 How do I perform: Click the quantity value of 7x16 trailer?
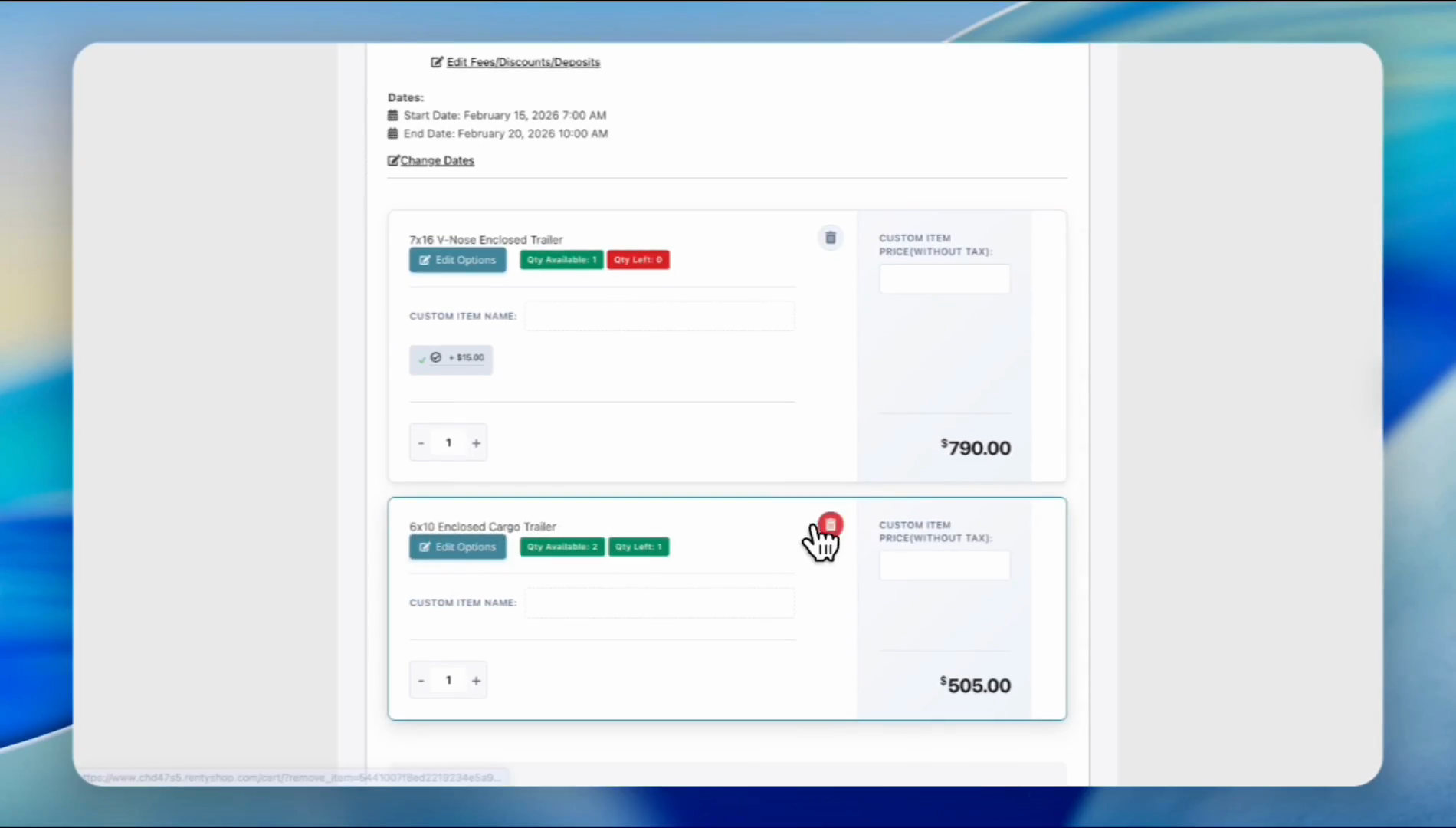tap(448, 443)
